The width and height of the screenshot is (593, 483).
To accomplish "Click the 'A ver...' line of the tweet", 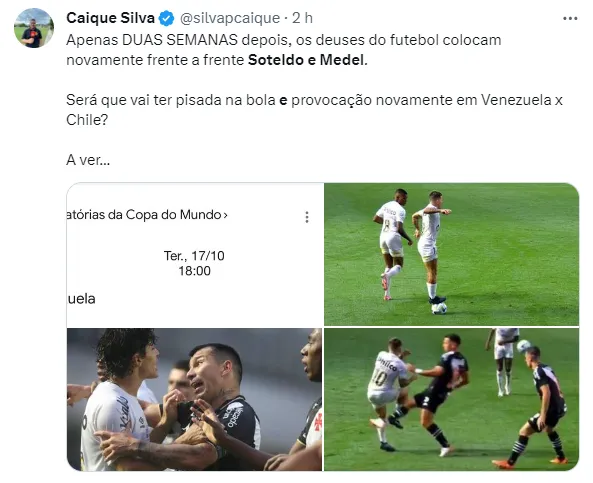I will (88, 160).
